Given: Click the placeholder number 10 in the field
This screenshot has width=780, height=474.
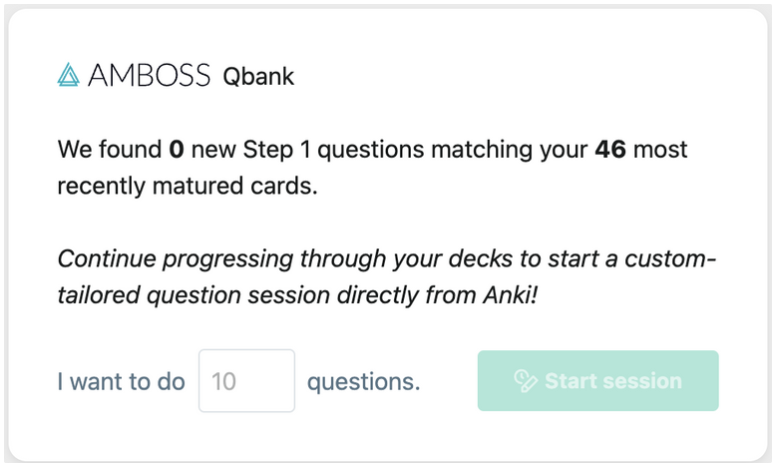Looking at the screenshot, I should (x=223, y=381).
